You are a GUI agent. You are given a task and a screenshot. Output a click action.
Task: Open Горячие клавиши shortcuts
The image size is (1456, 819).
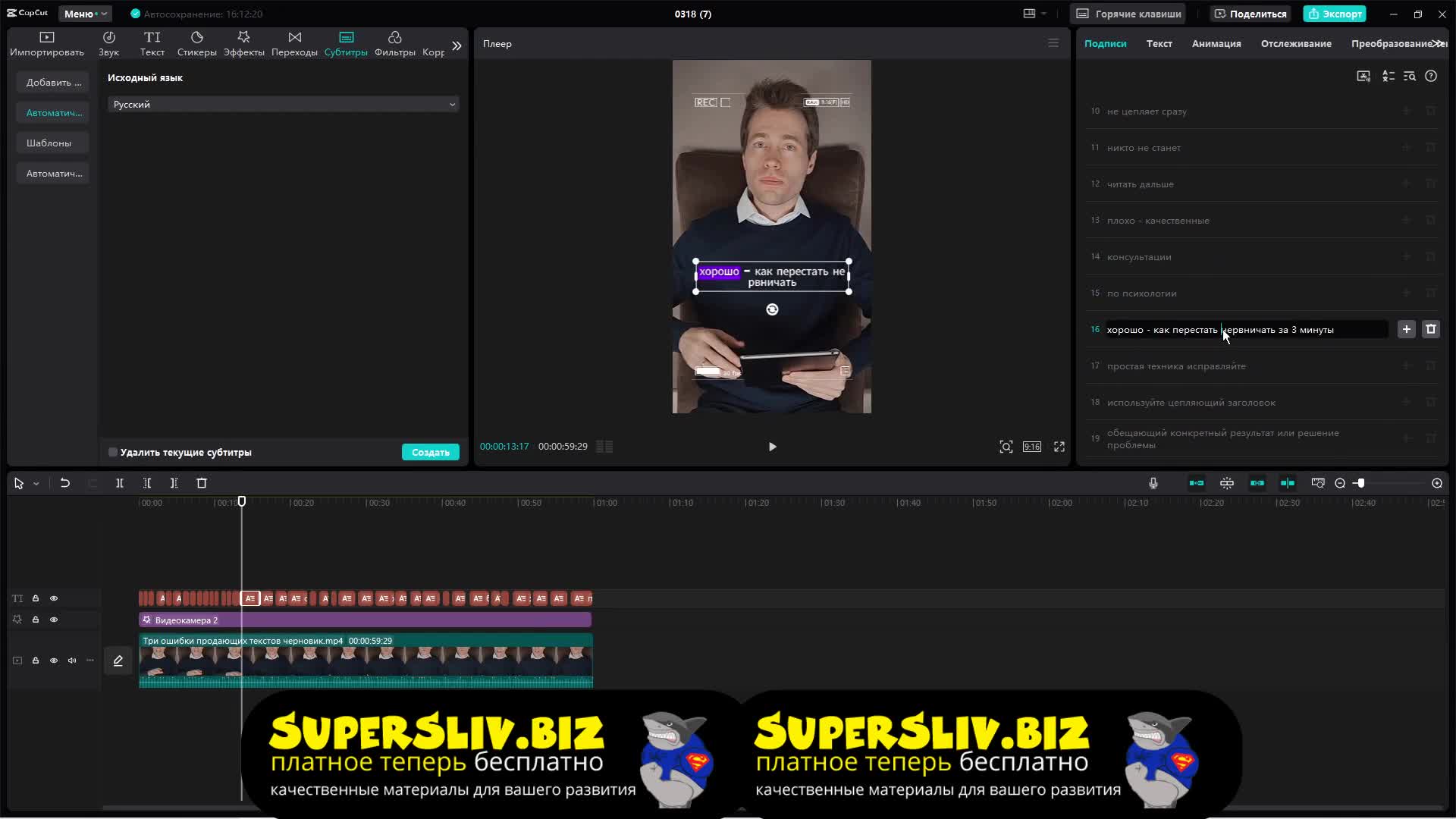(1128, 14)
